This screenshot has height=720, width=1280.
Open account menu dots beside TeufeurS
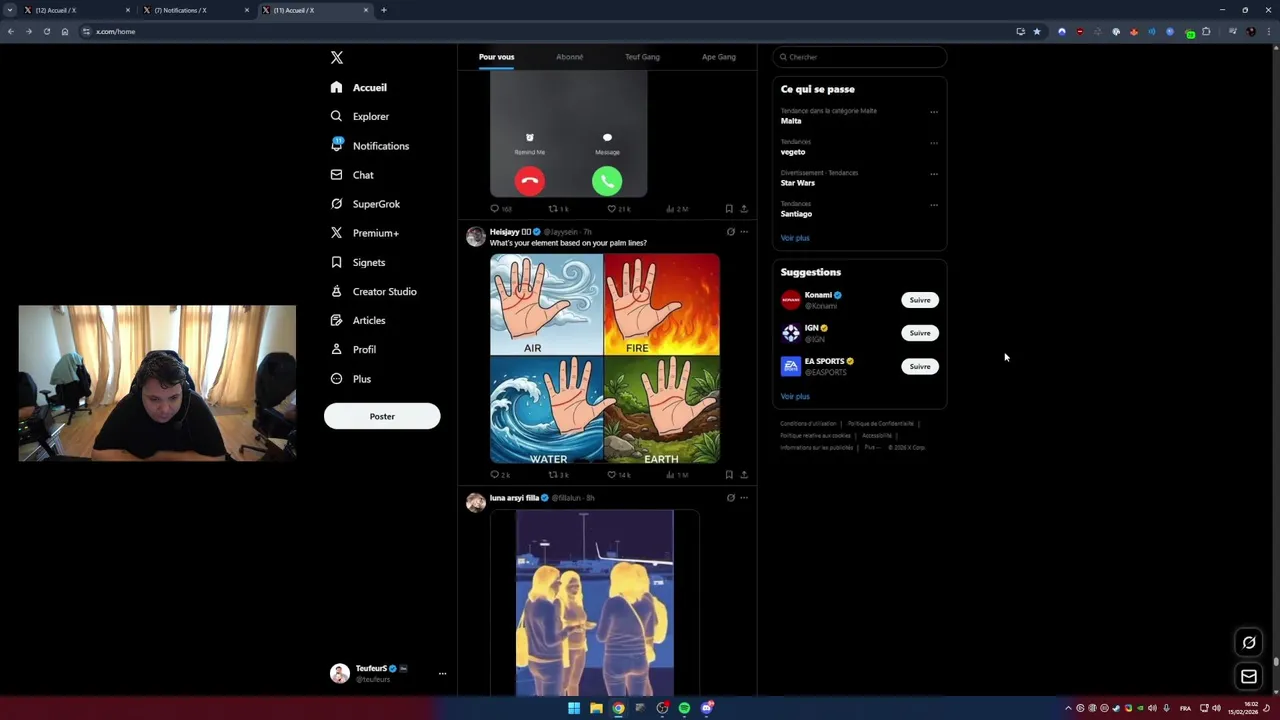(442, 674)
